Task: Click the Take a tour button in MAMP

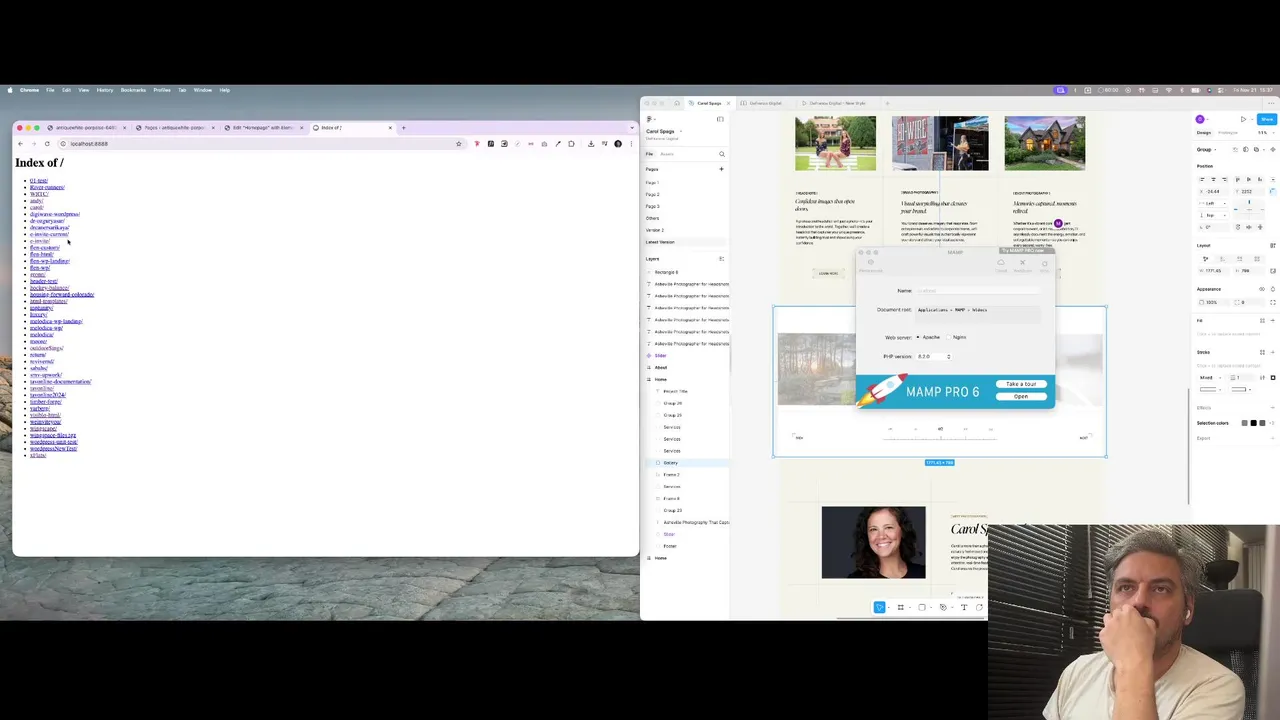Action: (1021, 385)
